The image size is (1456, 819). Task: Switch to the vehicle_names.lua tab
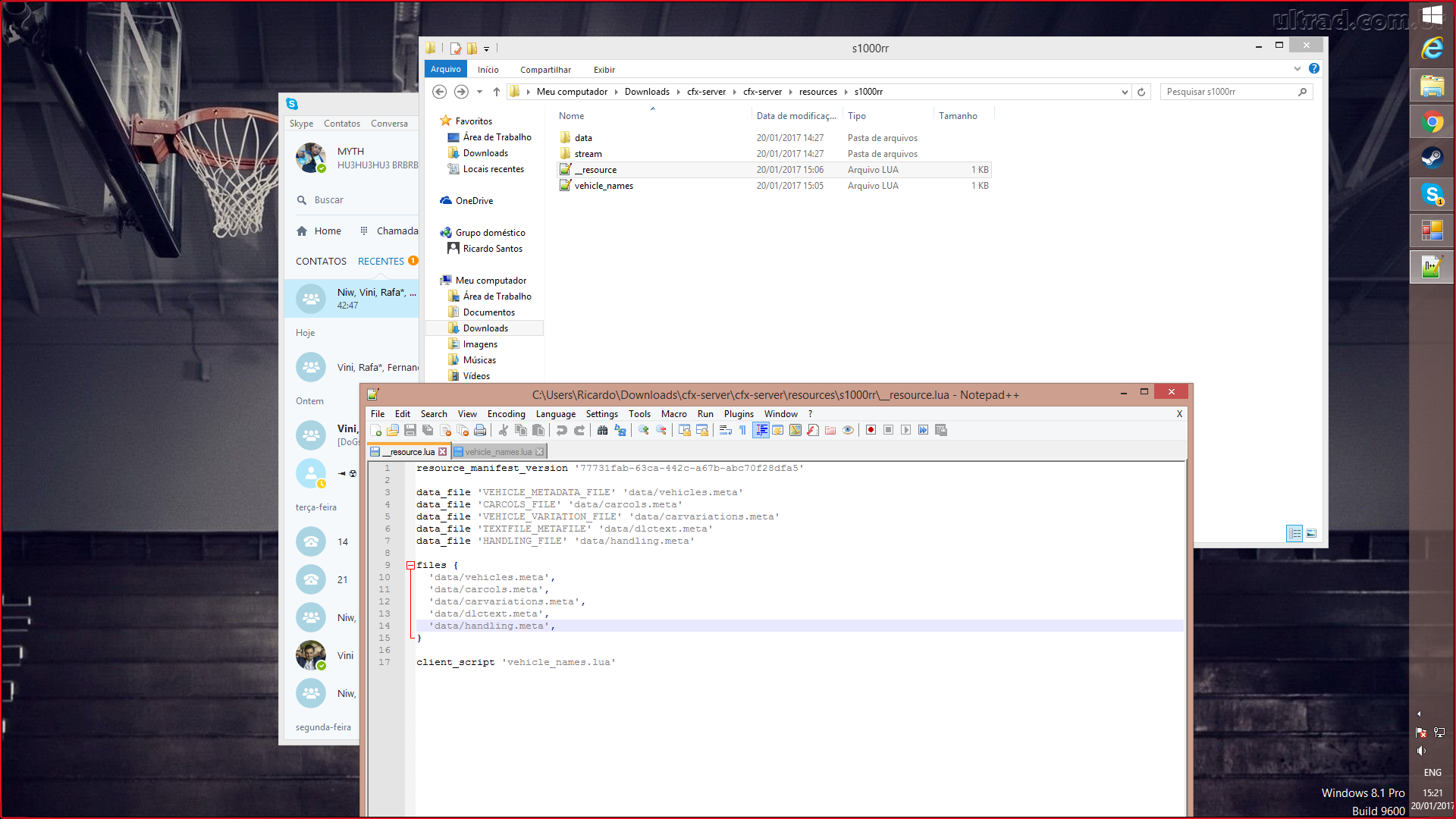coord(498,452)
